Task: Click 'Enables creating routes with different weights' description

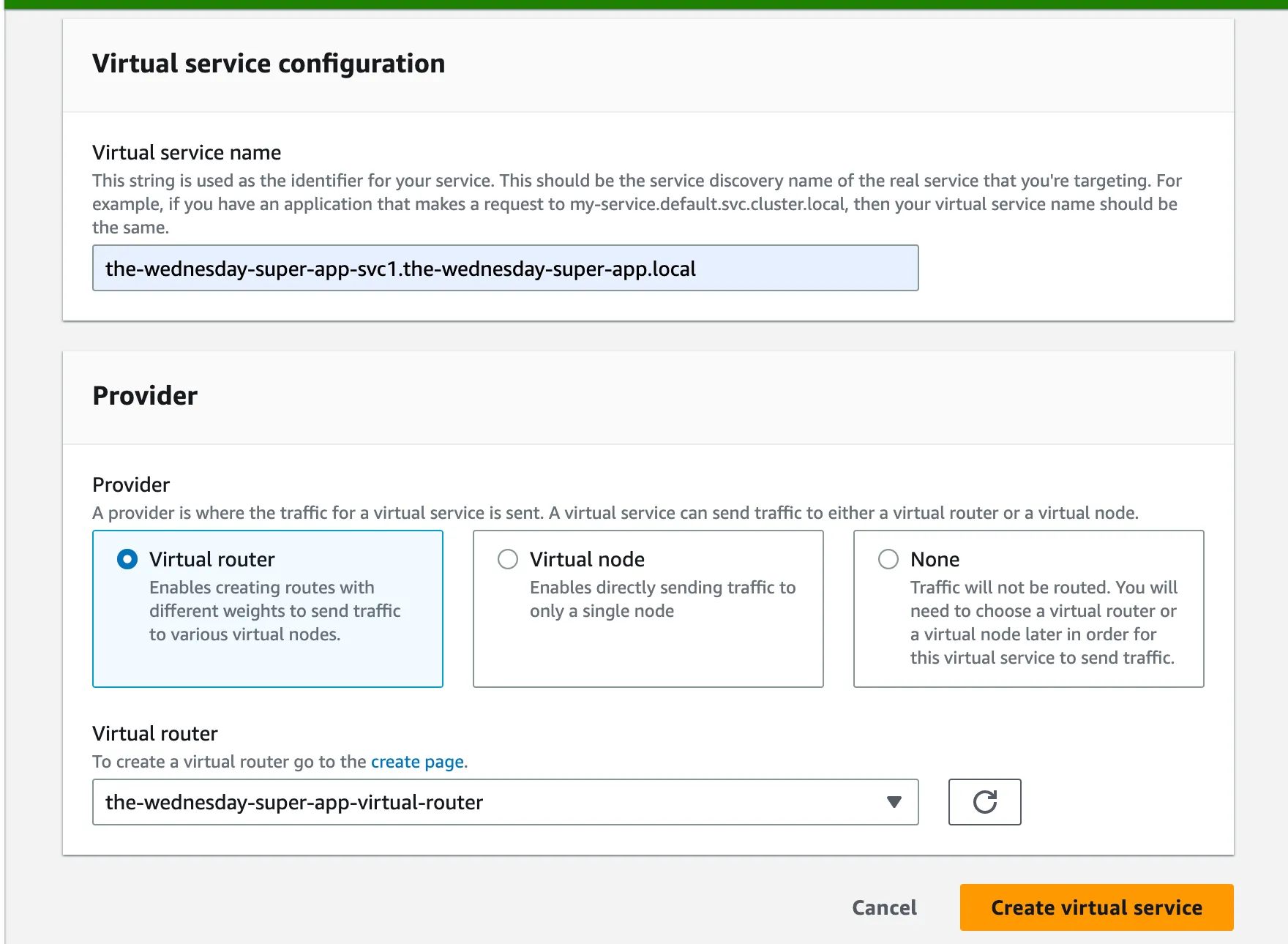Action: (x=274, y=610)
